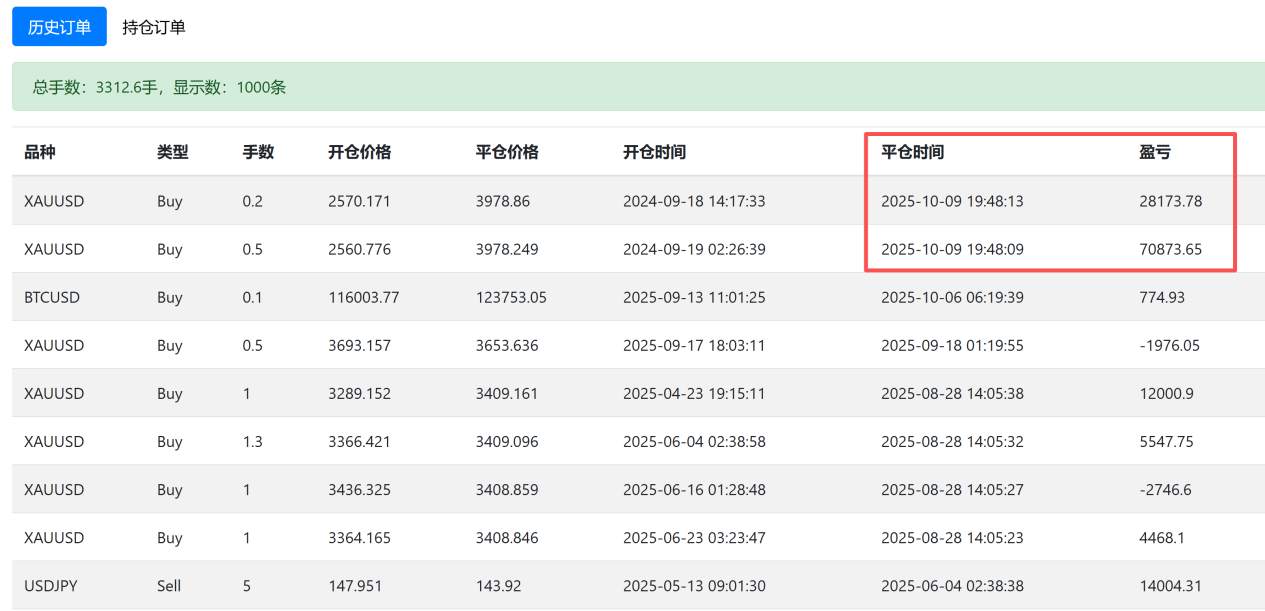Click the red highlighted region around 平仓时间
Image resolution: width=1265 pixels, height=611 pixels.
click(1050, 198)
